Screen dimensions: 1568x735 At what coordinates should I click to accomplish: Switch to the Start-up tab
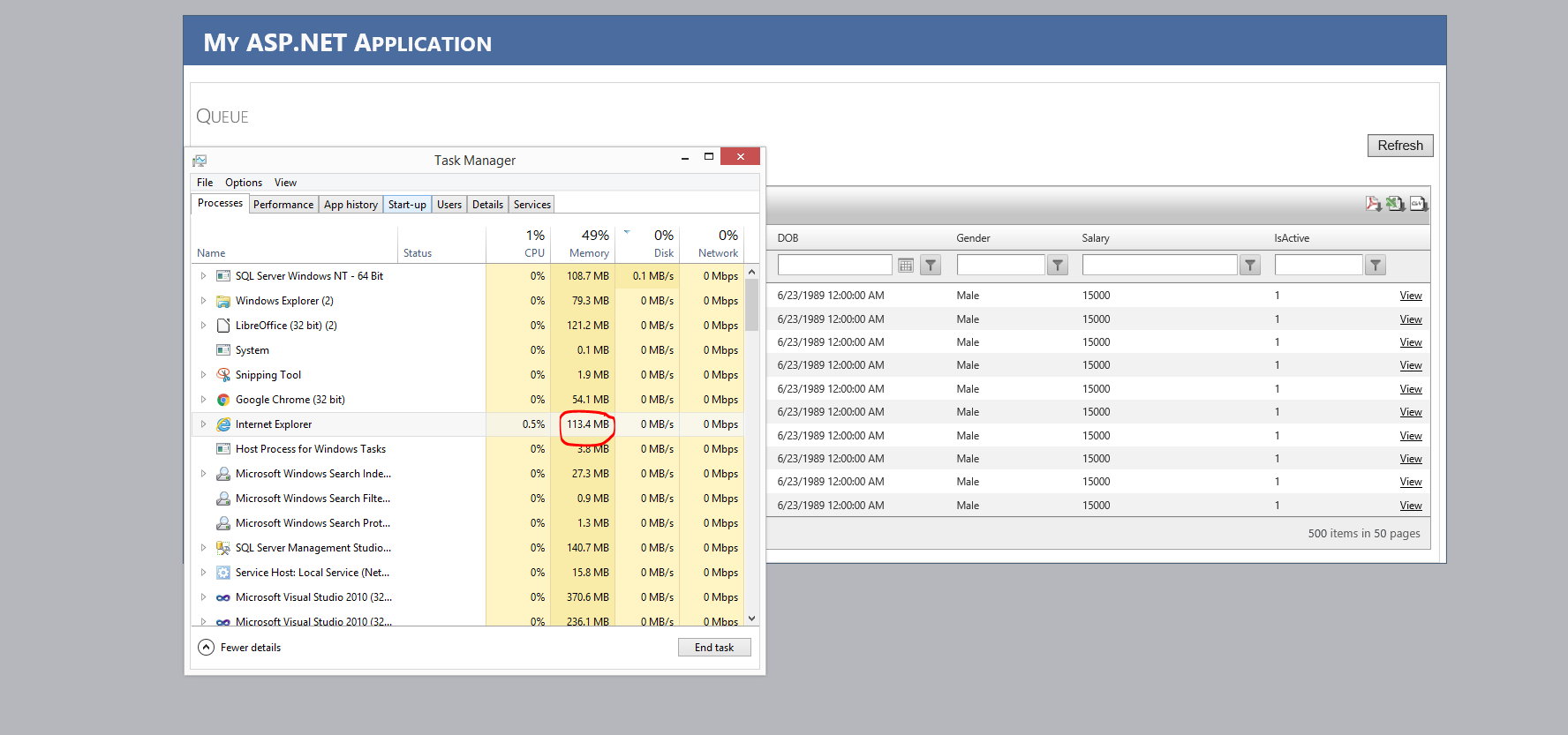(x=407, y=205)
